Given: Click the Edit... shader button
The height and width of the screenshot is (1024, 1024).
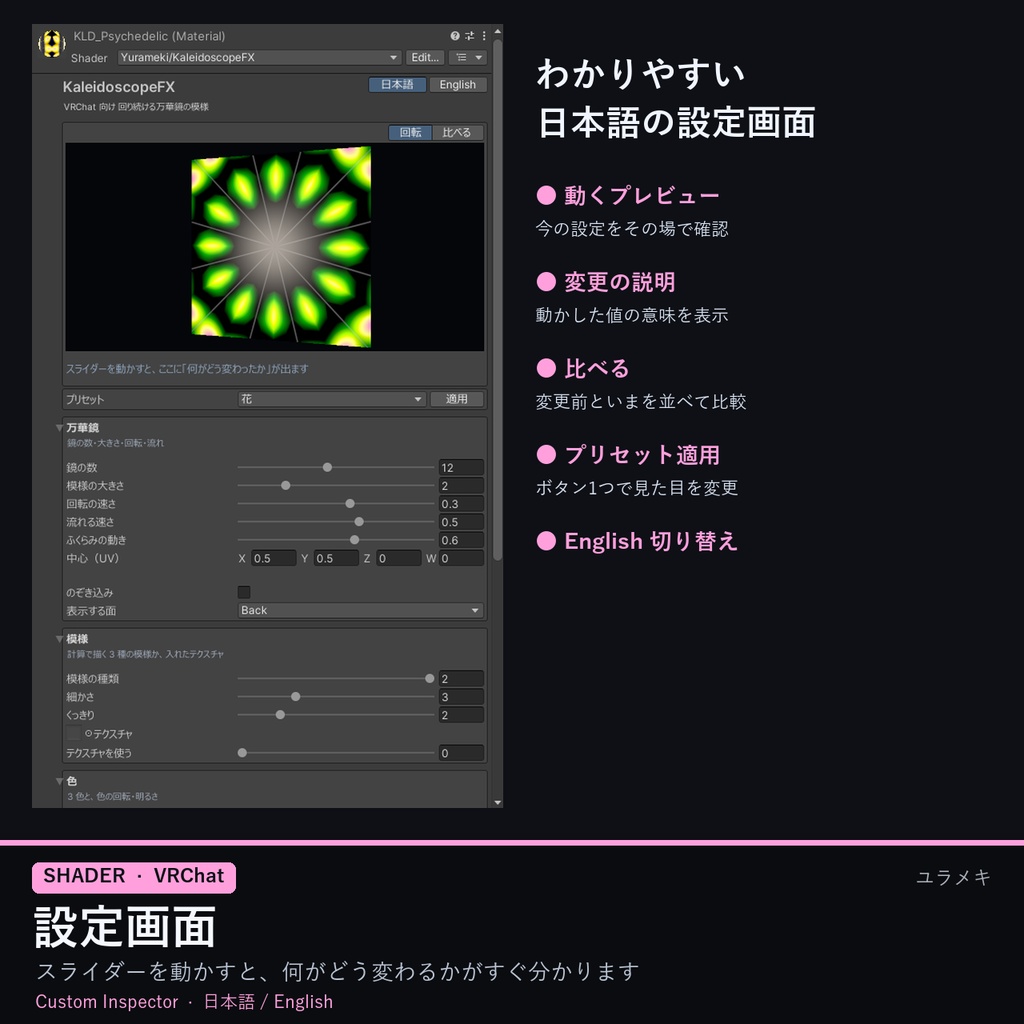Looking at the screenshot, I should [x=424, y=57].
